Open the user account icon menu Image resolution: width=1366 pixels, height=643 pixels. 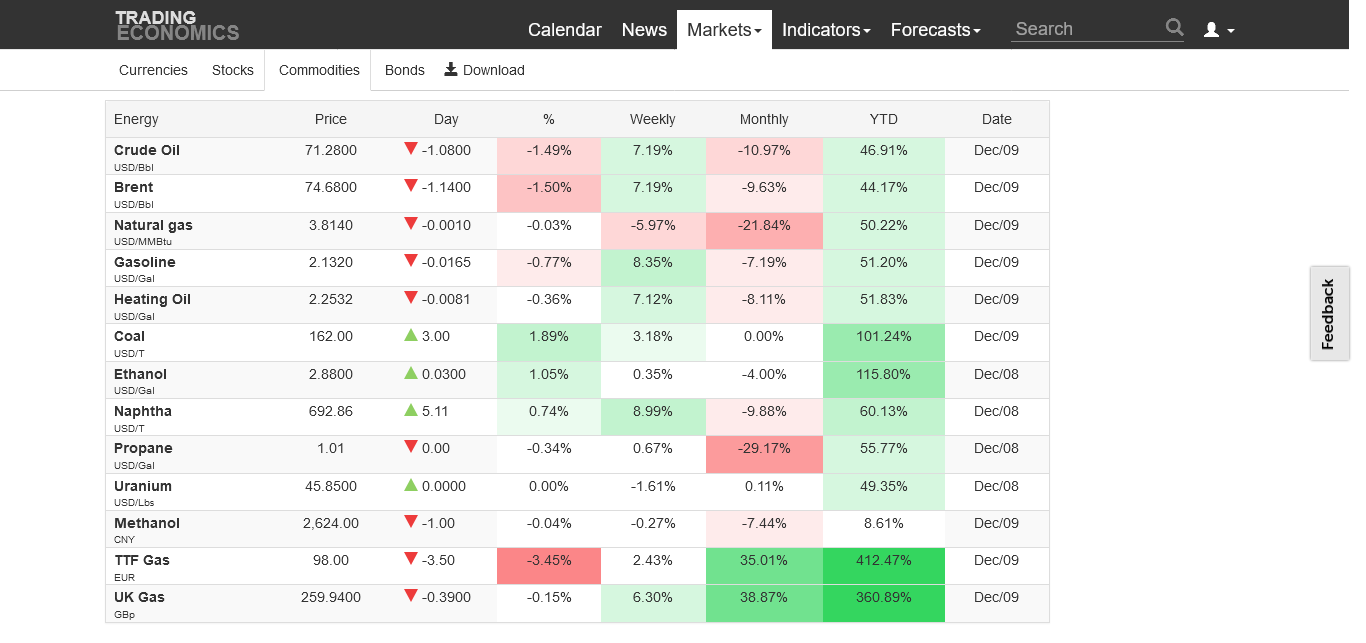(1218, 30)
